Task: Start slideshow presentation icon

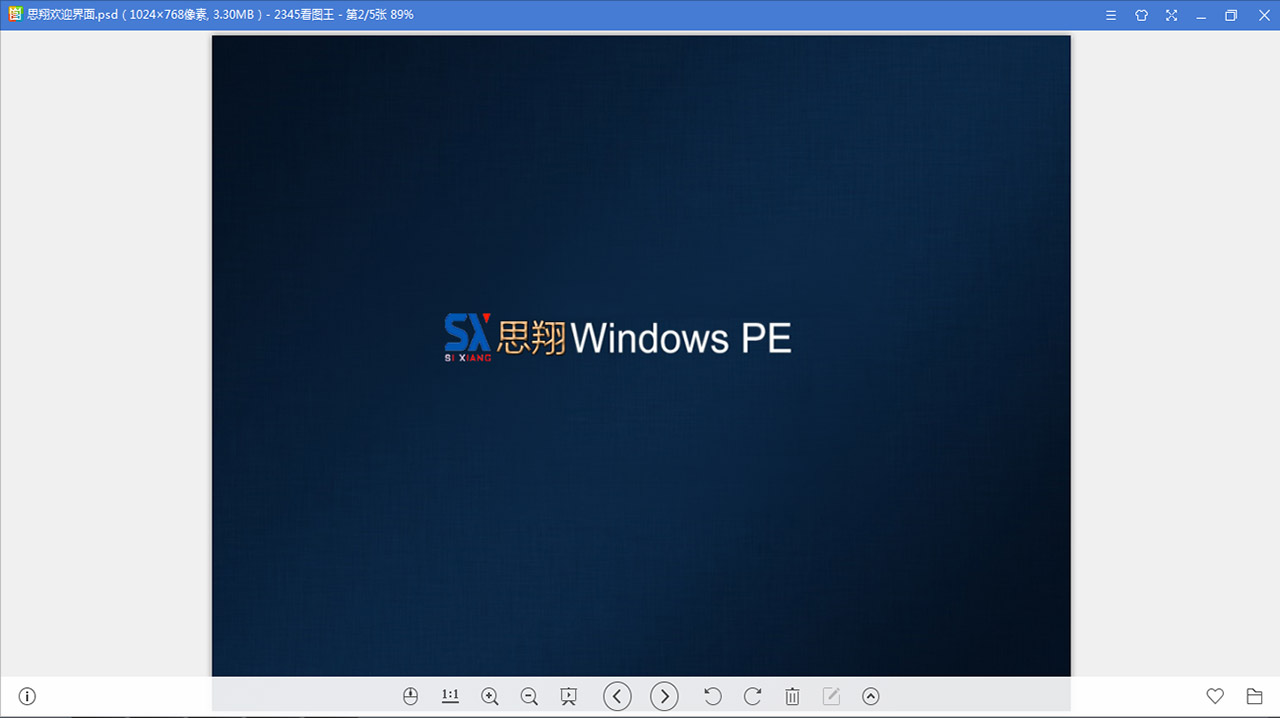Action: point(569,696)
